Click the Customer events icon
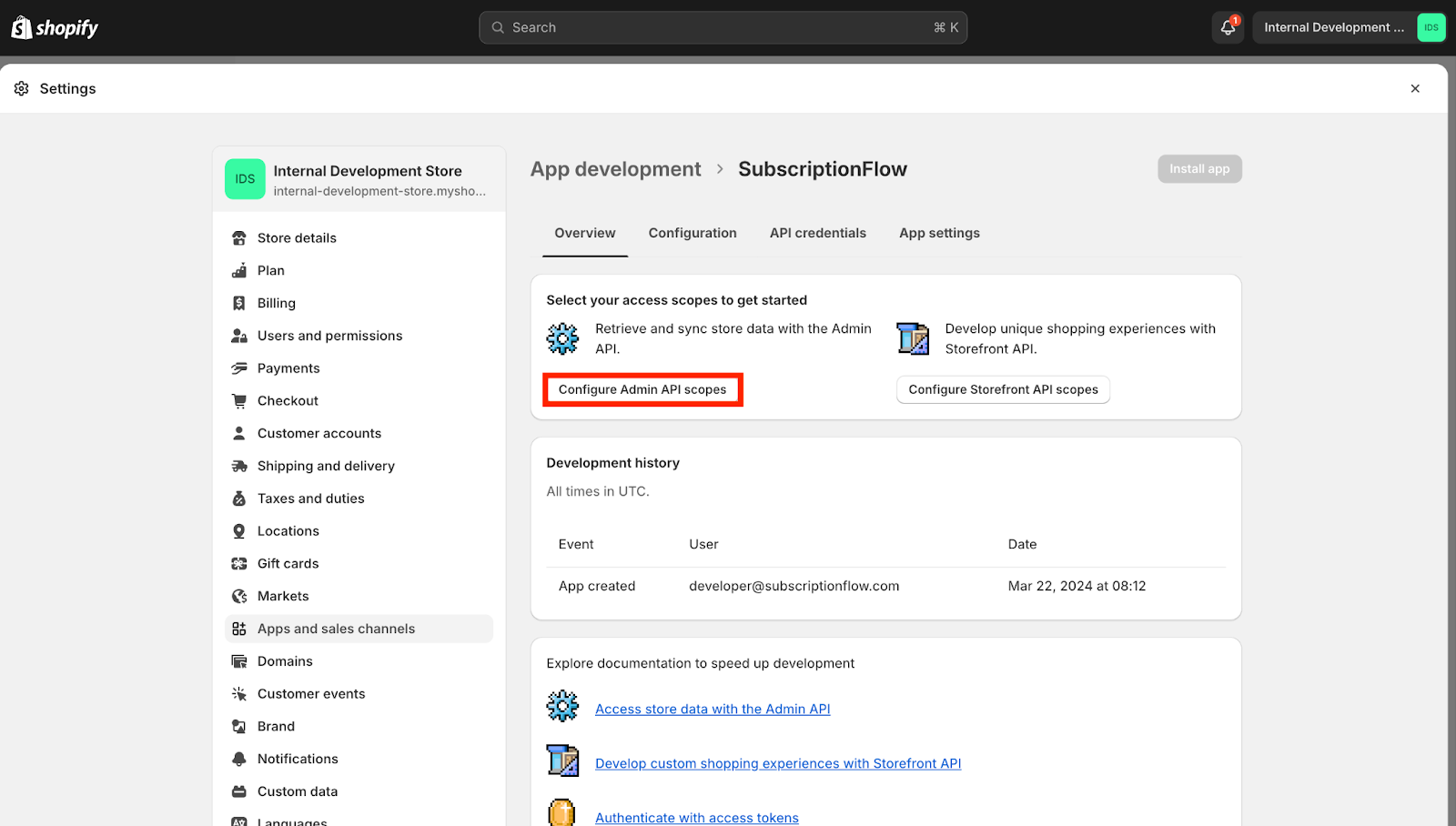The image size is (1456, 826). tap(239, 694)
